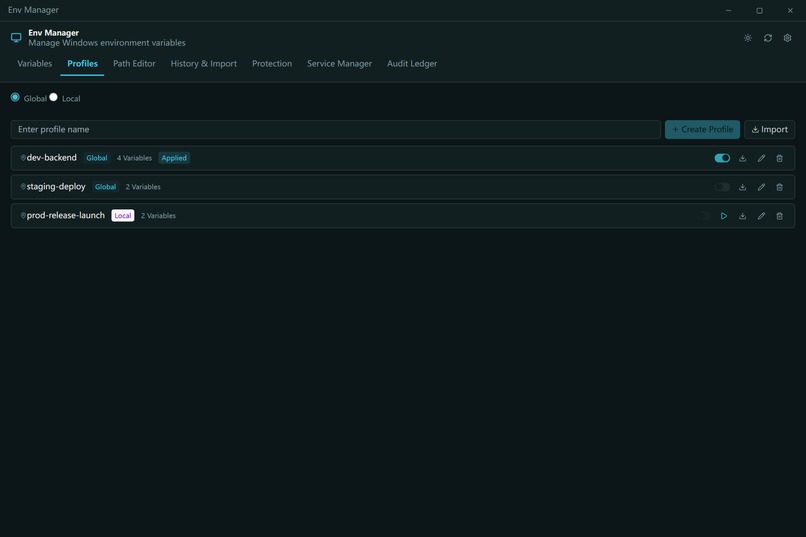806x537 pixels.
Task: Delete the prod-release-launch profile using the trash icon
Action: [x=779, y=216]
